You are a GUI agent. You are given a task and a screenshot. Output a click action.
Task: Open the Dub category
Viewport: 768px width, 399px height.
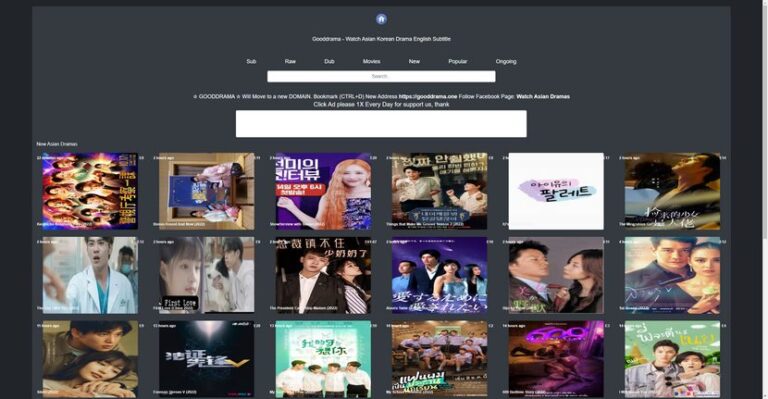click(329, 62)
